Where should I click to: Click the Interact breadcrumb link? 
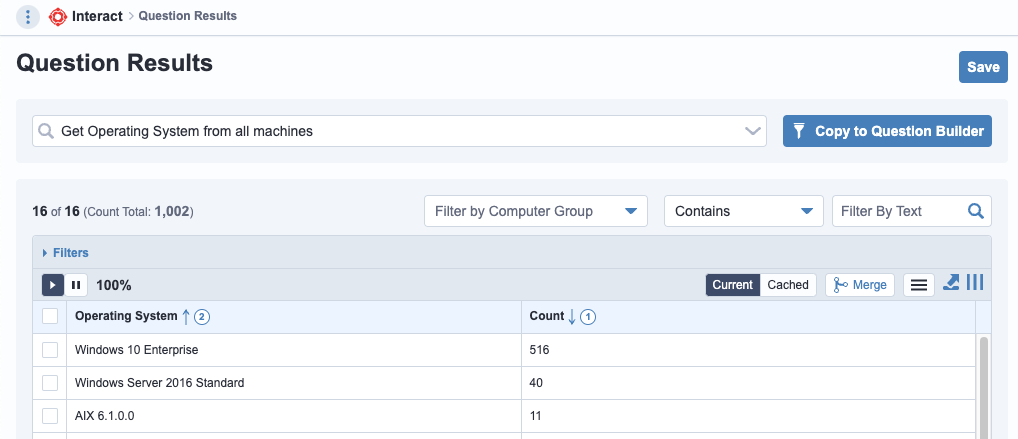point(97,16)
